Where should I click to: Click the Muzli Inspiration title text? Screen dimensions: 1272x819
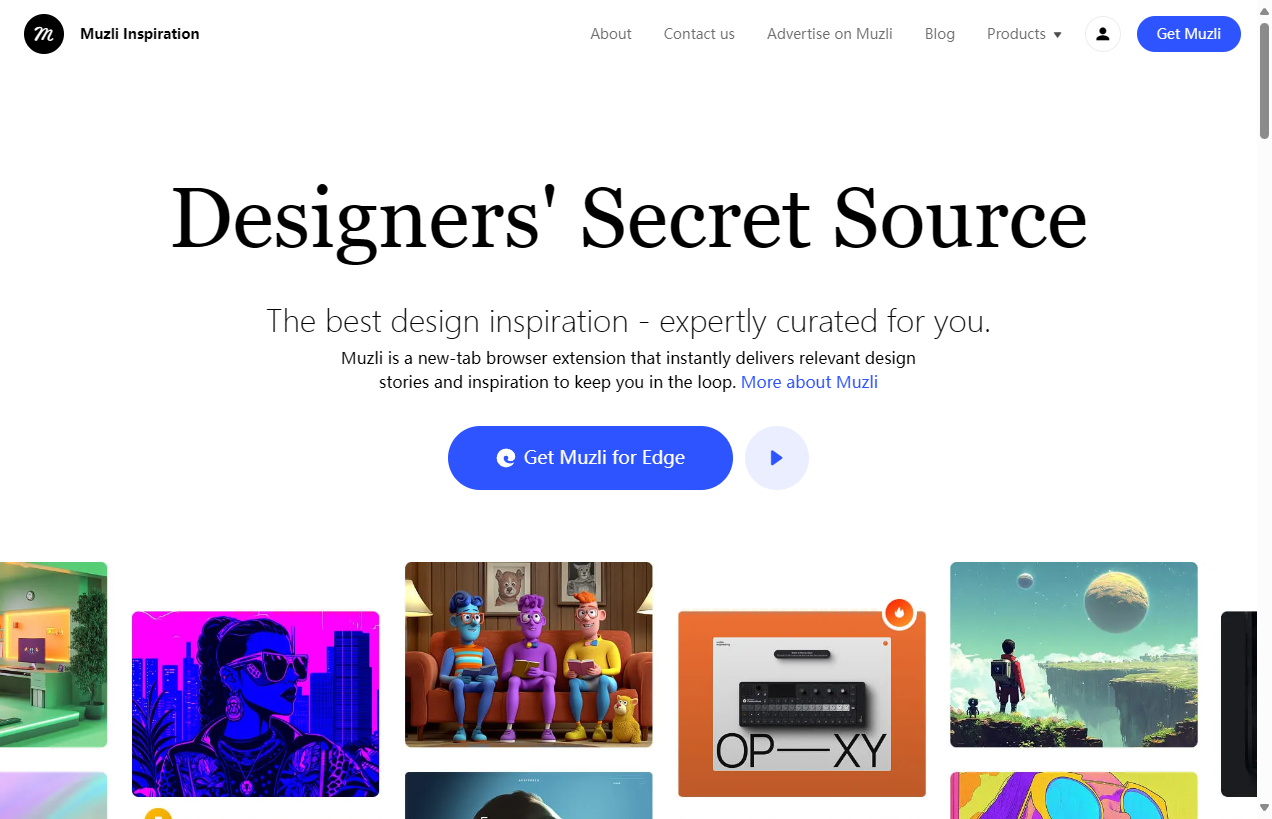140,34
